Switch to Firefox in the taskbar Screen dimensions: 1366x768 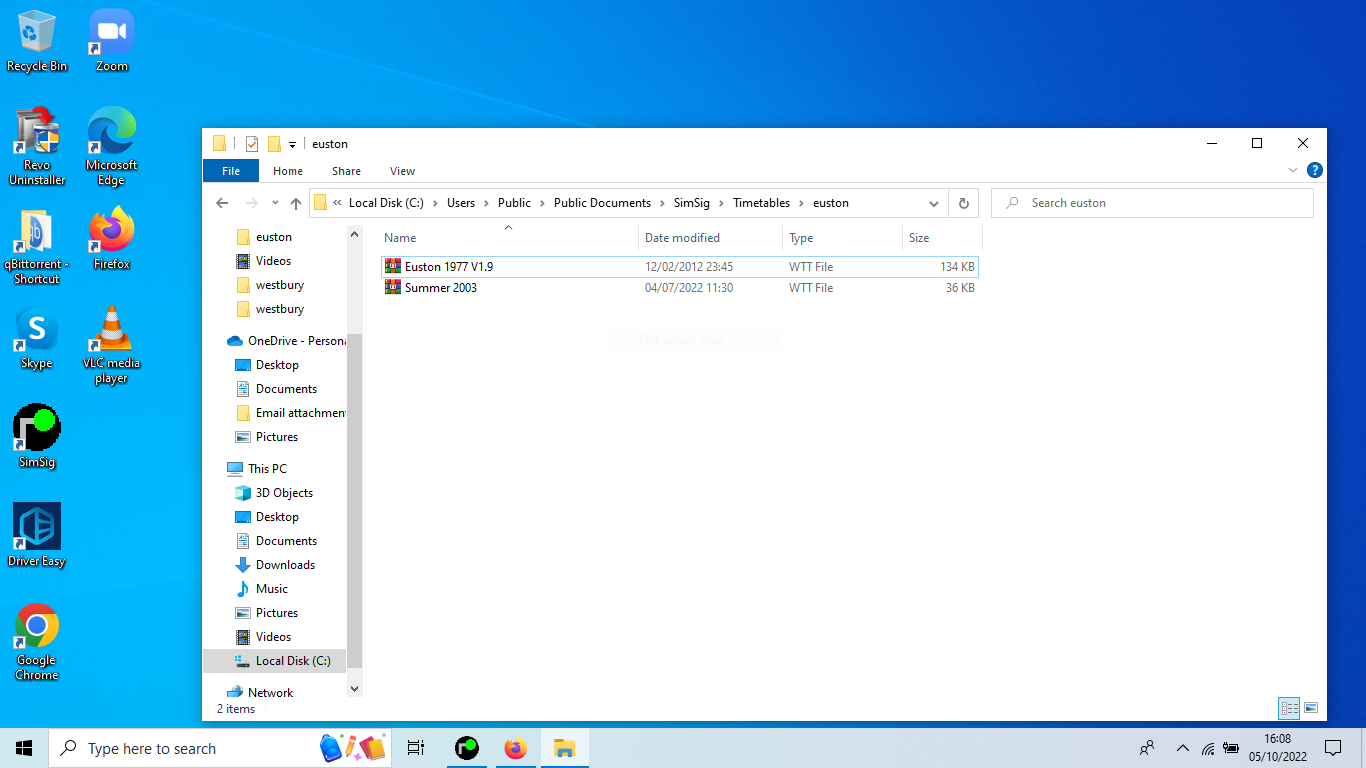point(516,748)
